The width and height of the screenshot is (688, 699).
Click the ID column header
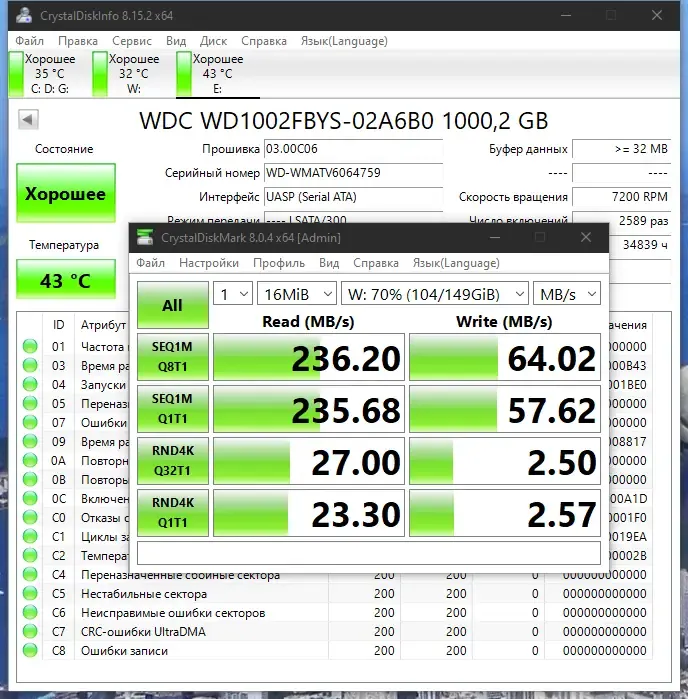tap(58, 325)
